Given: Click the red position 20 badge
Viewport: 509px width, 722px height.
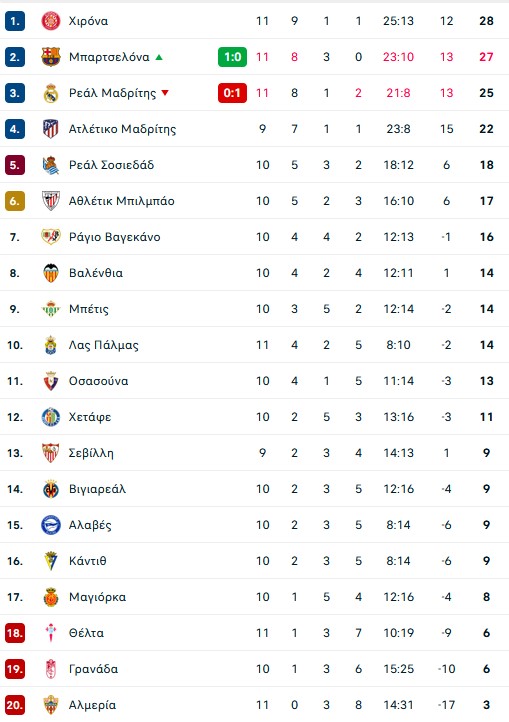Looking at the screenshot, I should point(15,705).
